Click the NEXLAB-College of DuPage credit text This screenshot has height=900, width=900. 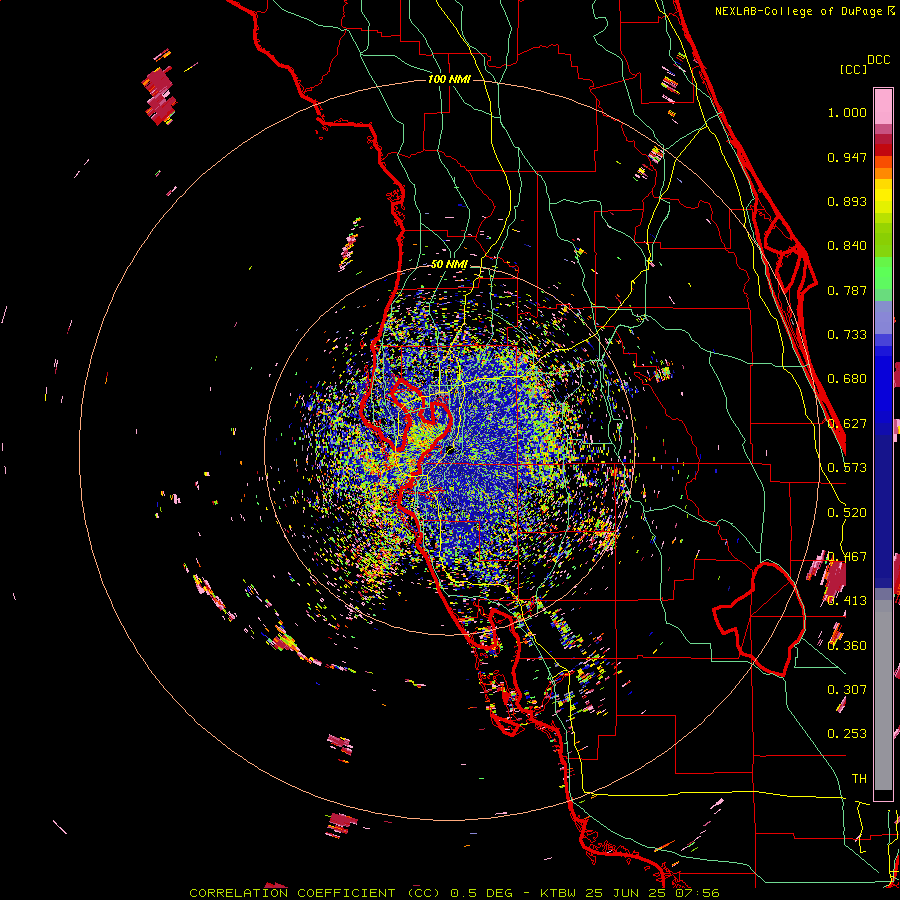pos(798,11)
